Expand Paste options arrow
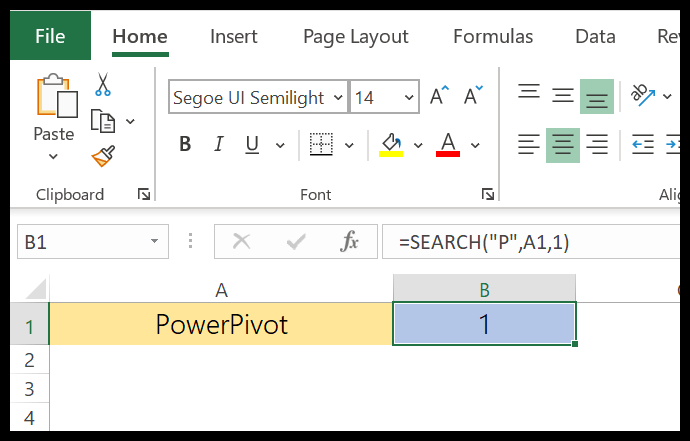690x441 pixels. click(53, 156)
